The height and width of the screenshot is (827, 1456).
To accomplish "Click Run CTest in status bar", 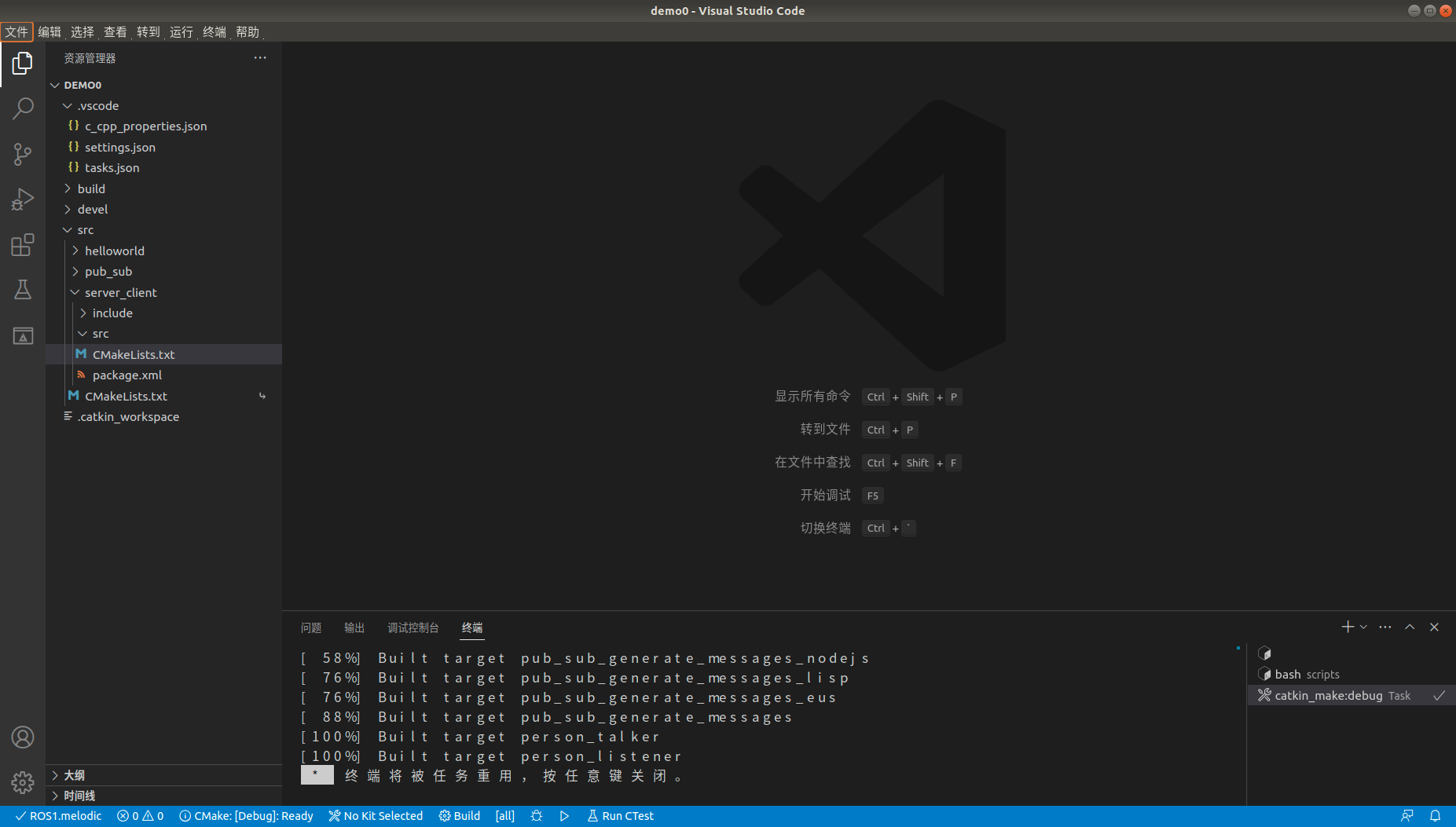I will [x=620, y=816].
